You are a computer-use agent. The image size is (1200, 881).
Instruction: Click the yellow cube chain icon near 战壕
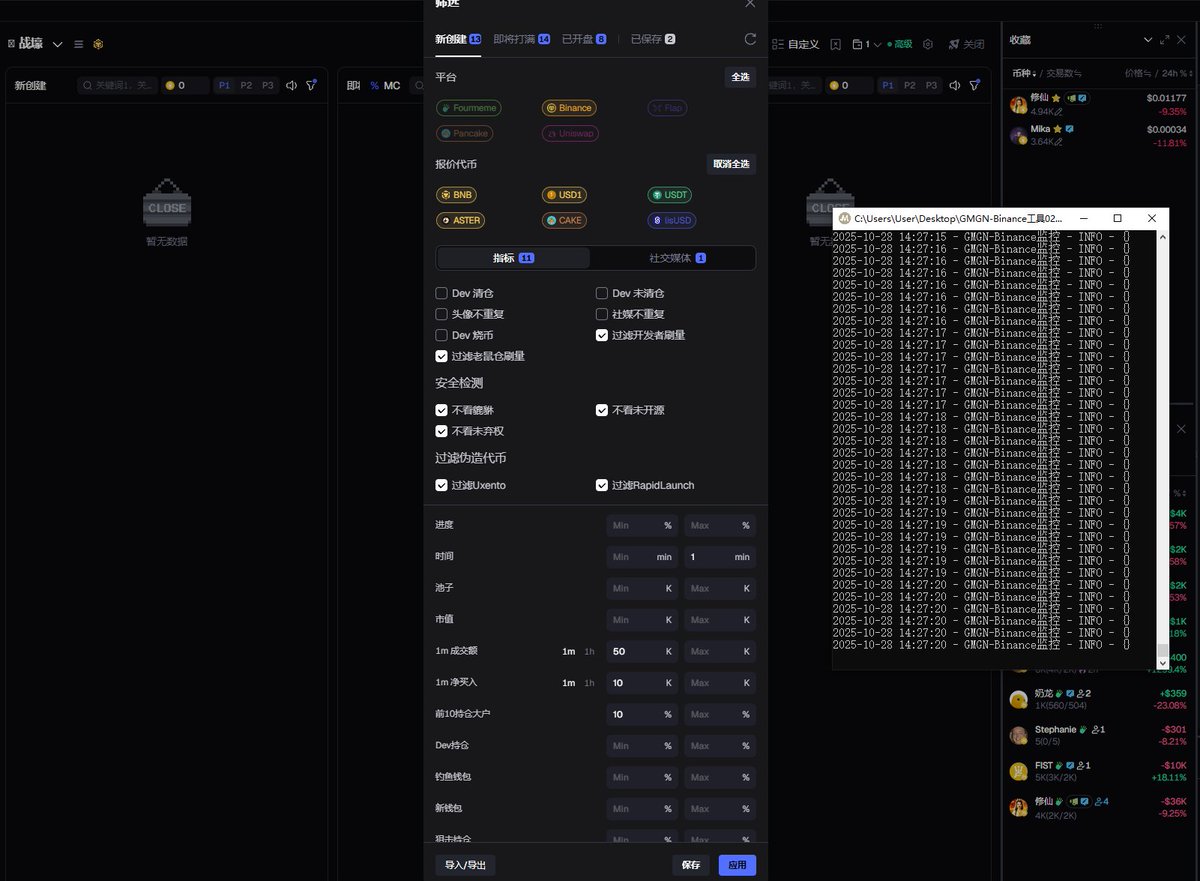(x=98, y=44)
